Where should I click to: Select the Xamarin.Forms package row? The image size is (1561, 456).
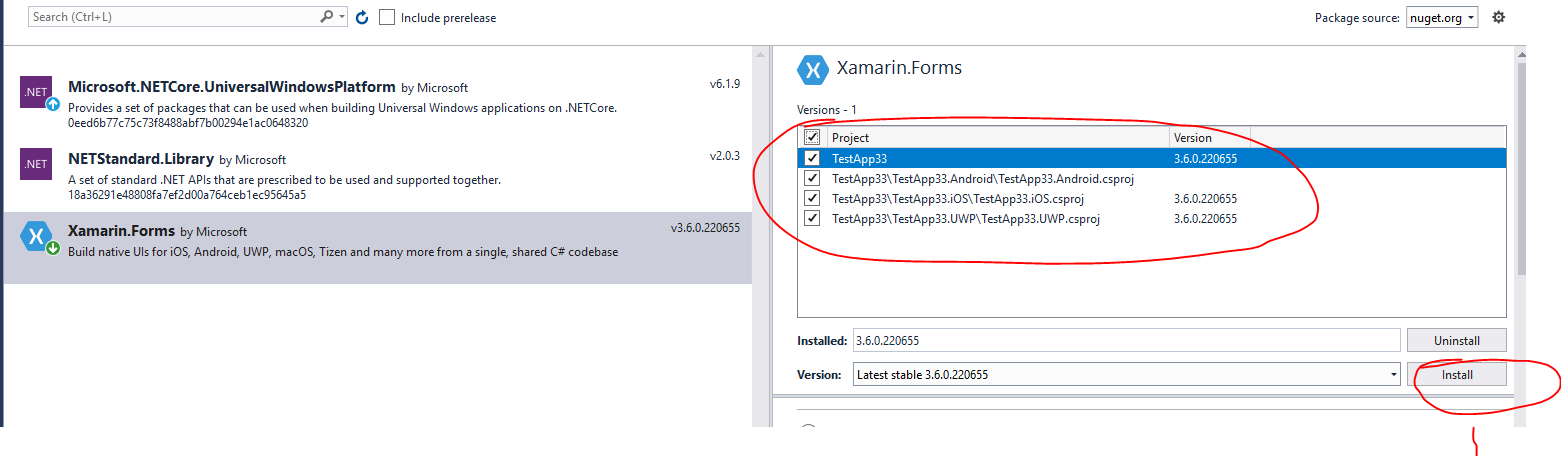[x=377, y=248]
